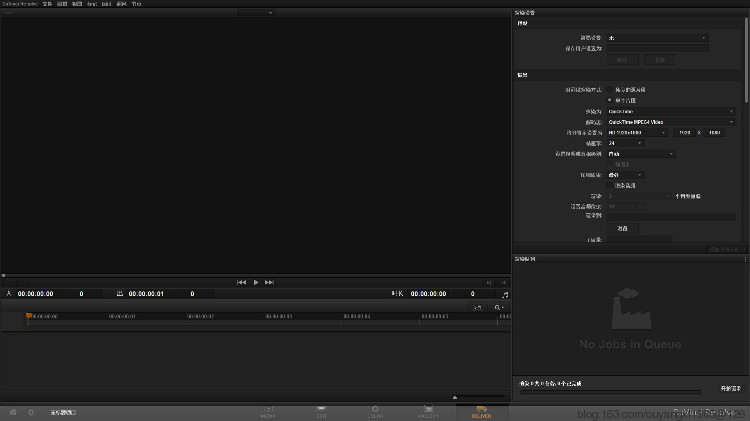
Task: Toggle the render audio checkbox
Action: [610, 185]
